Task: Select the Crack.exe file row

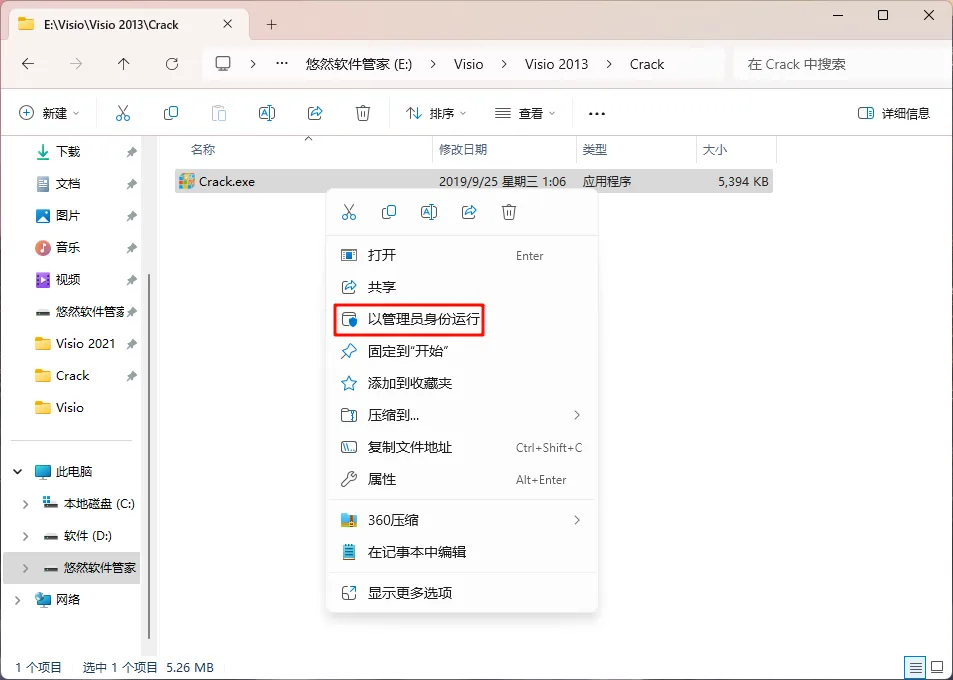Action: click(473, 181)
